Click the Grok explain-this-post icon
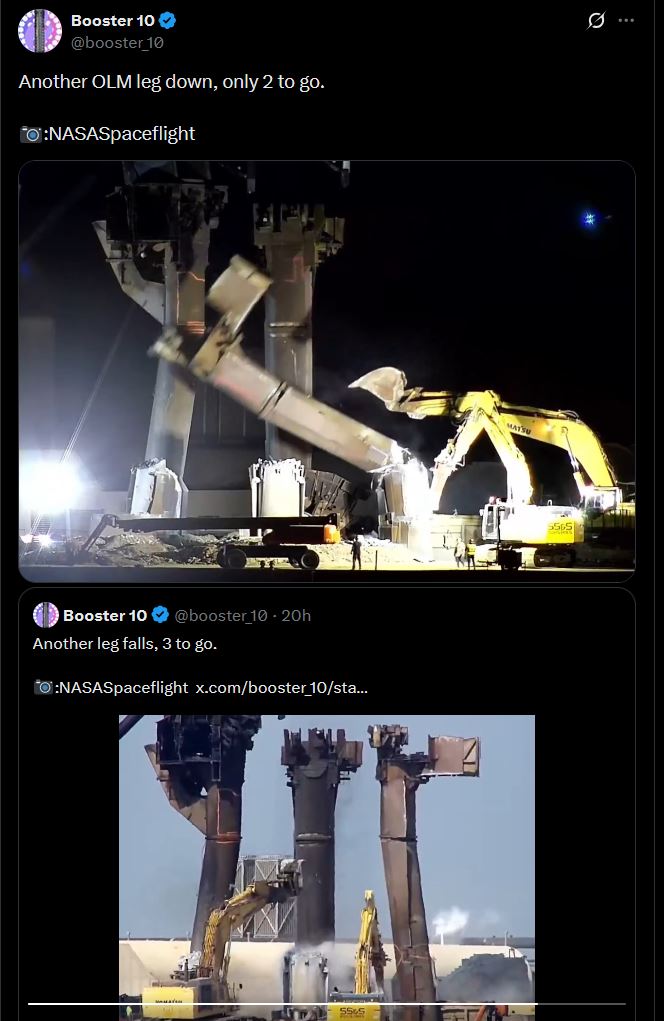Viewport: 664px width, 1021px height. (x=596, y=21)
